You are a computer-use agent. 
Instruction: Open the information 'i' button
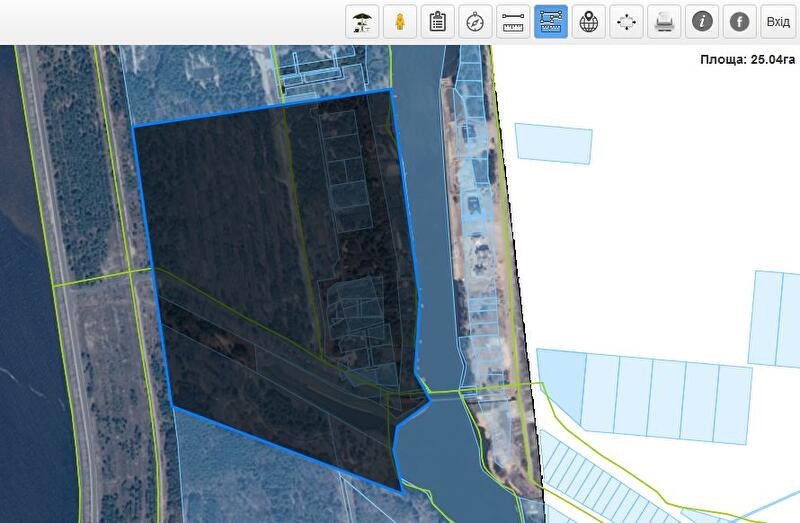coord(703,21)
